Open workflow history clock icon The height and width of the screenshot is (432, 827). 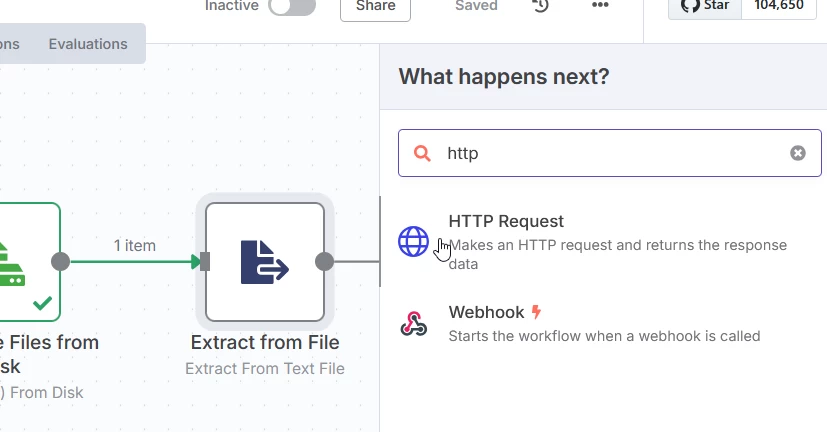(x=540, y=6)
